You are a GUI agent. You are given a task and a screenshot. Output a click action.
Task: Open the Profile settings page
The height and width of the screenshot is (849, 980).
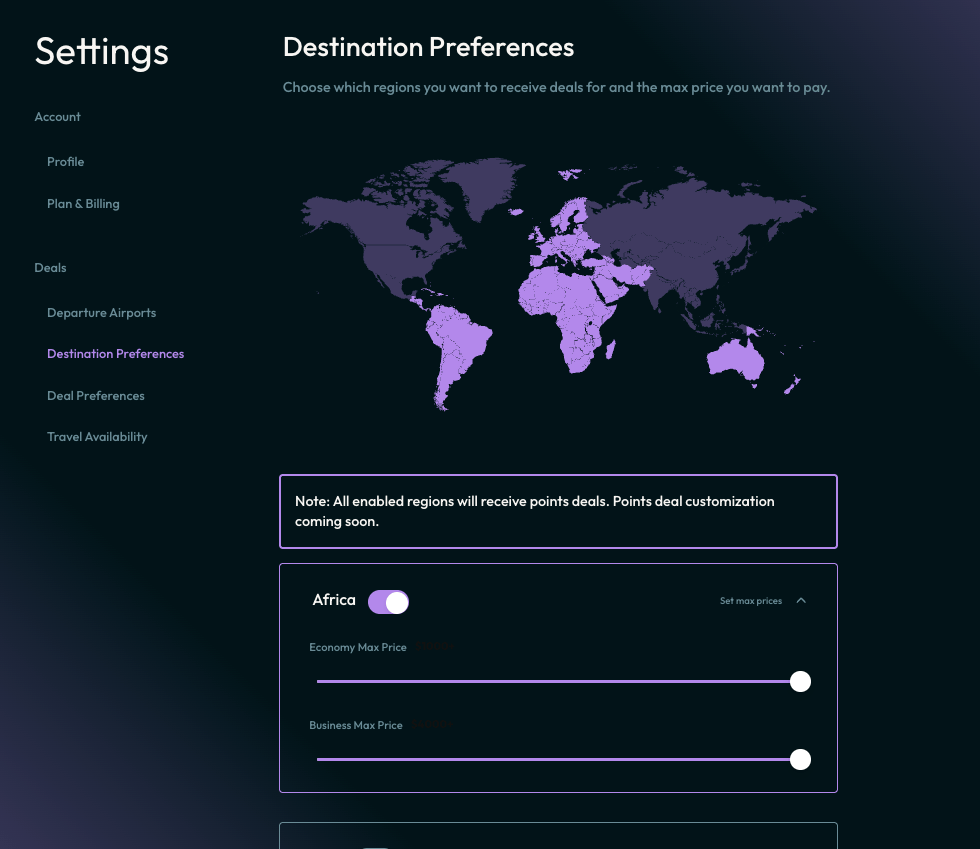pyautogui.click(x=66, y=161)
